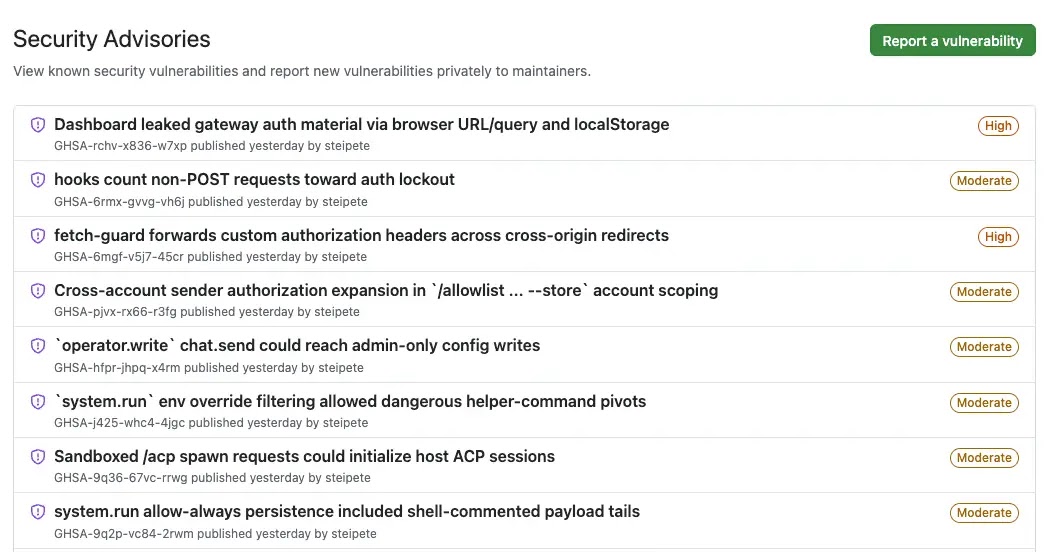1051x552 pixels.
Task: Click shield icon next to hooks count advisory
Action: [x=38, y=180]
